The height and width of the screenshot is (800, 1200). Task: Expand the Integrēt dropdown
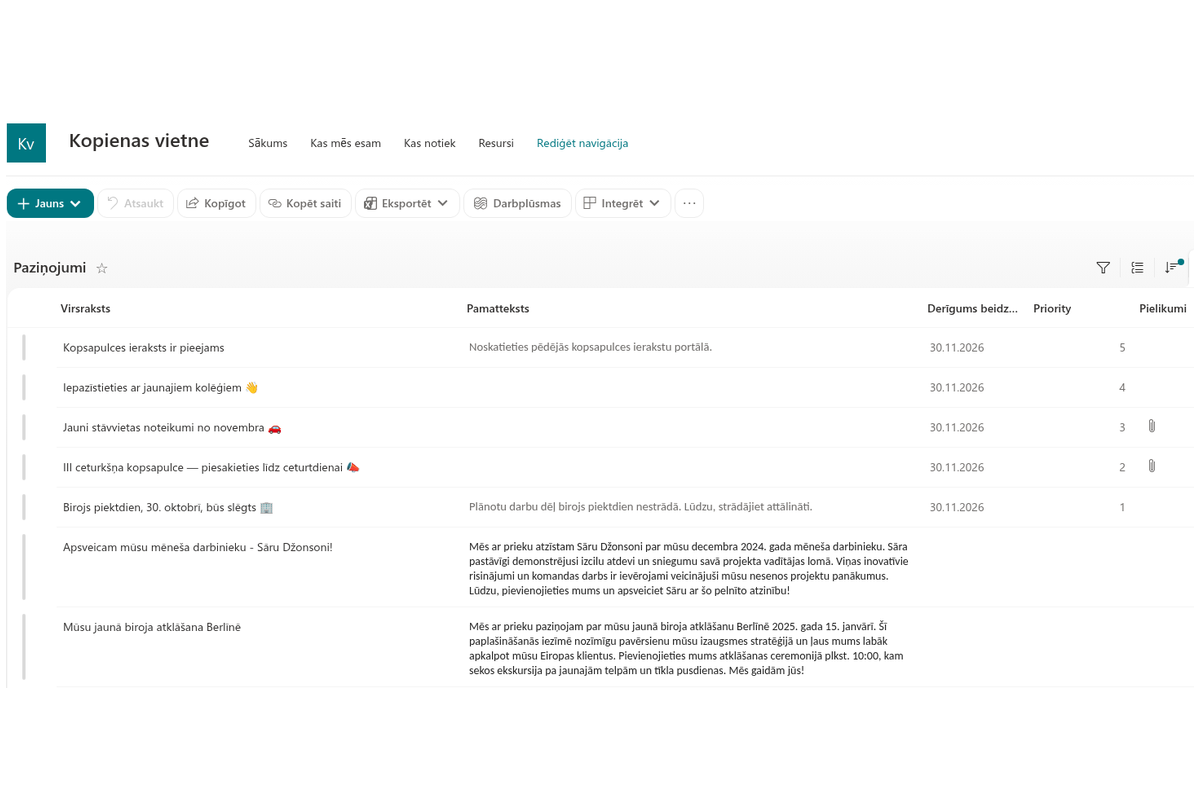tap(622, 203)
